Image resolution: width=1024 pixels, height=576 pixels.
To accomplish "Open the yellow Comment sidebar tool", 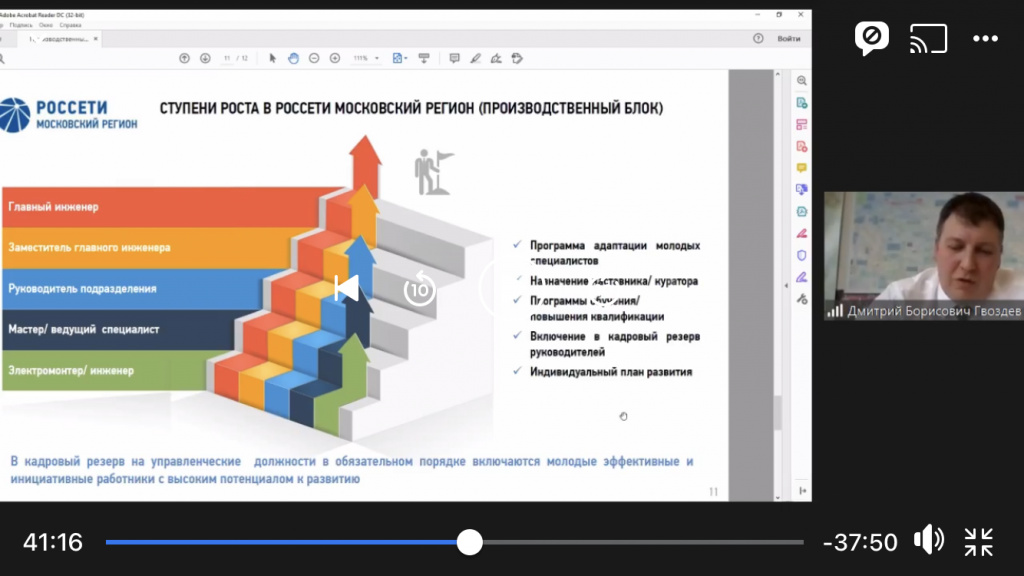I will click(x=801, y=168).
